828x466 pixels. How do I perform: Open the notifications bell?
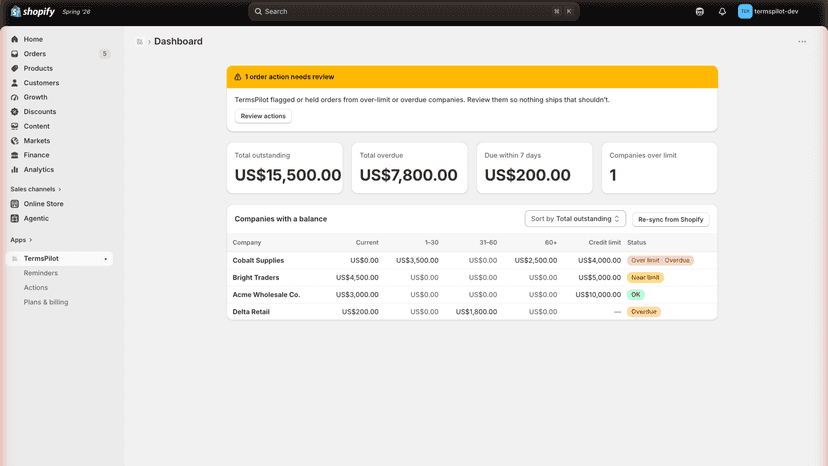[x=722, y=12]
